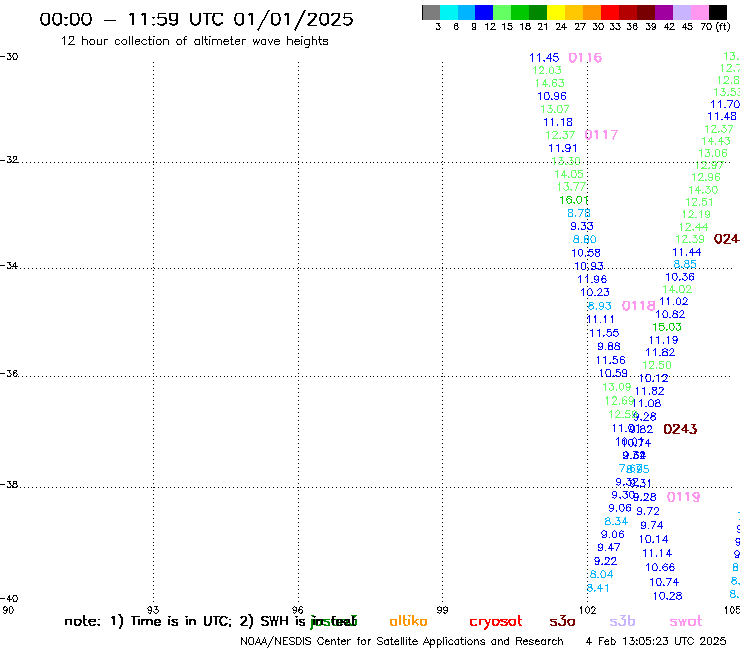Click the s3b satellite legend label
Screen dimensions: 740x650
(622, 621)
